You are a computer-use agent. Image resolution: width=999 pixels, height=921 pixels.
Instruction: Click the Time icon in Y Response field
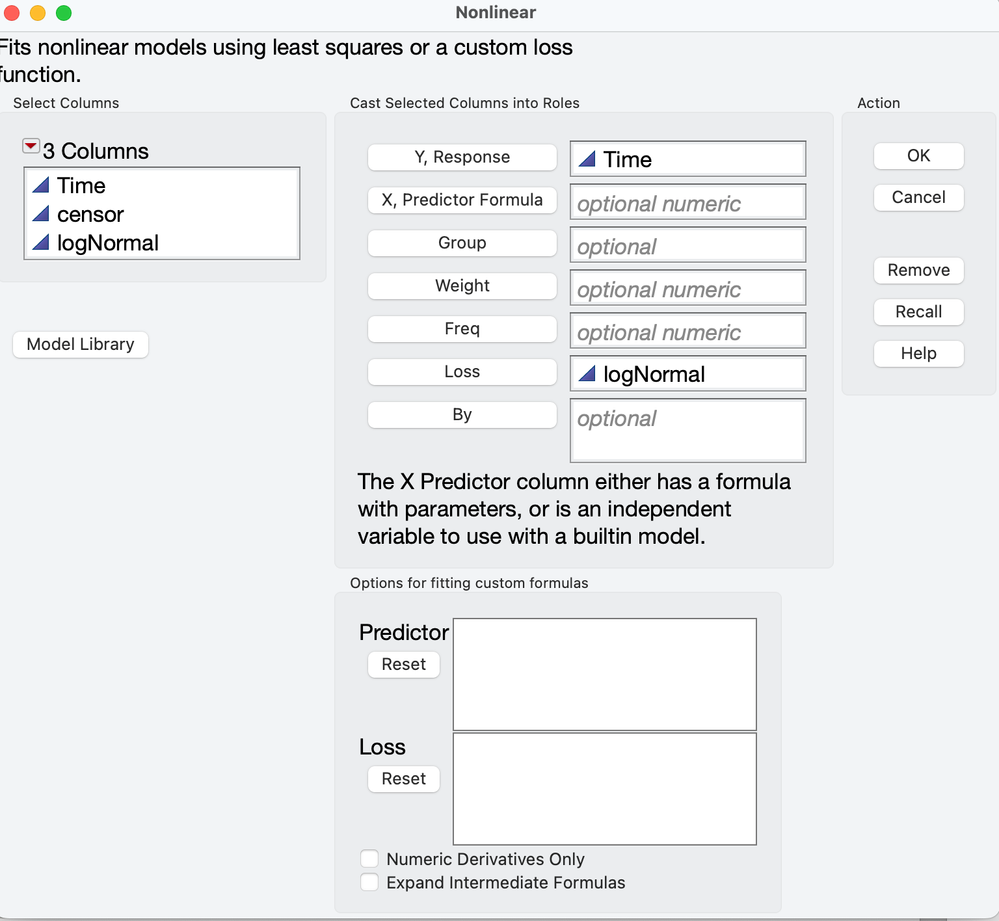pyautogui.click(x=588, y=159)
